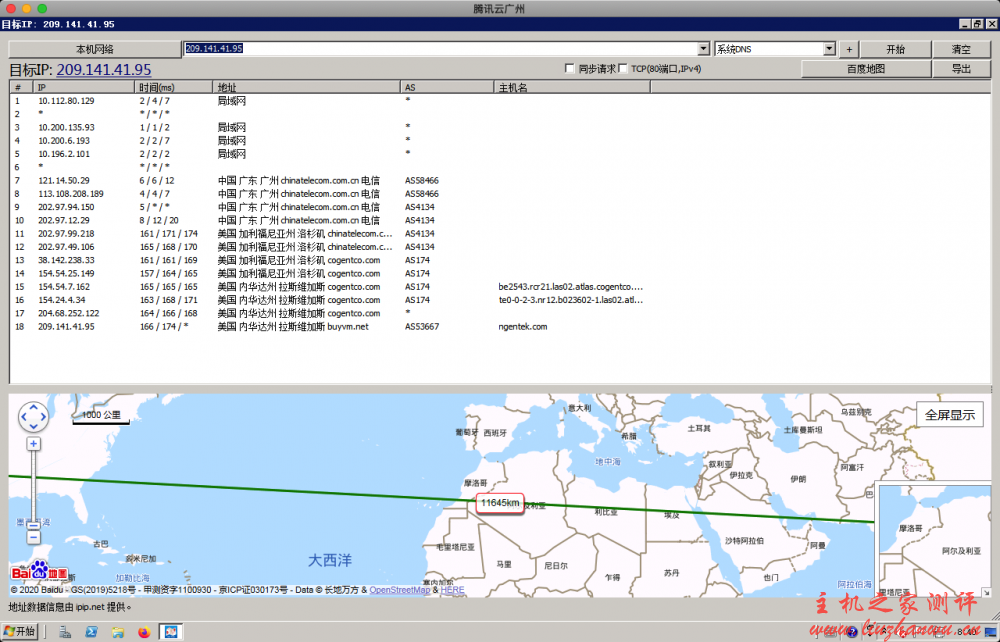Pan the map up with top arrow
The image size is (1000, 642).
point(33,407)
